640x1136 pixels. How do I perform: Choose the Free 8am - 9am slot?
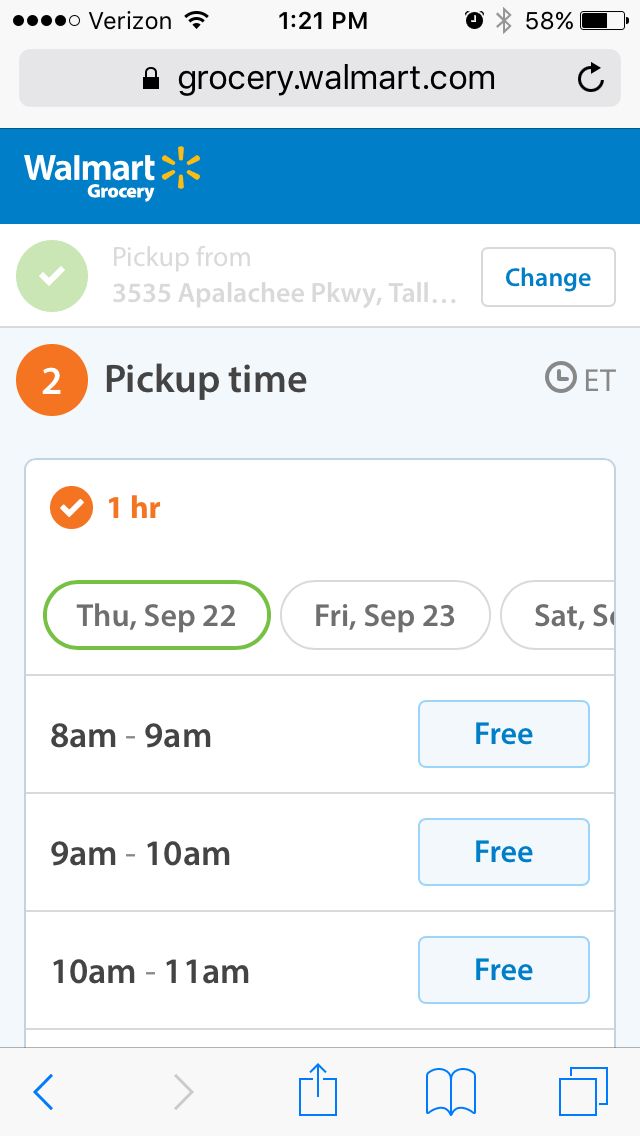tap(504, 734)
